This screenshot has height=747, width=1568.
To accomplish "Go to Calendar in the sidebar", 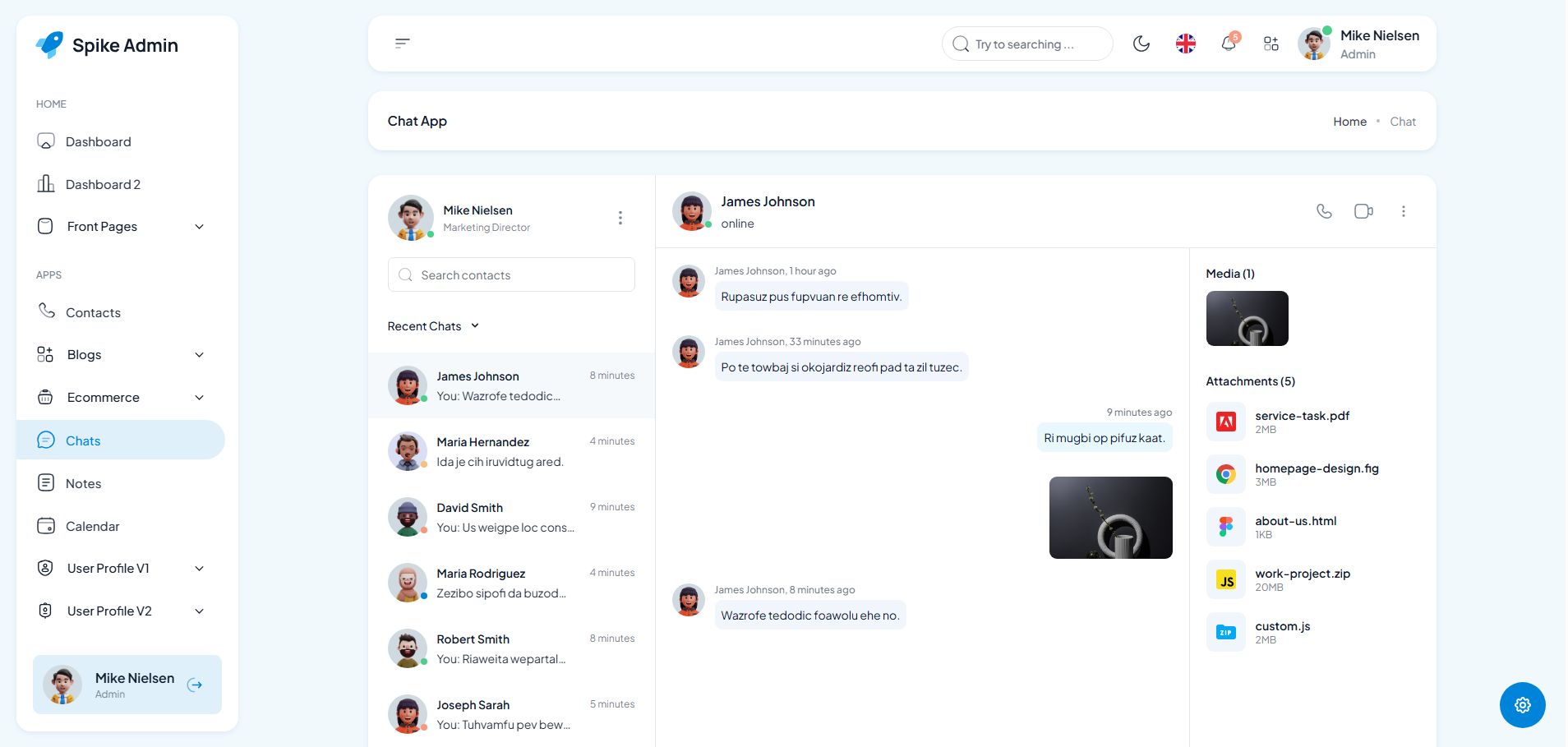I will 92,526.
